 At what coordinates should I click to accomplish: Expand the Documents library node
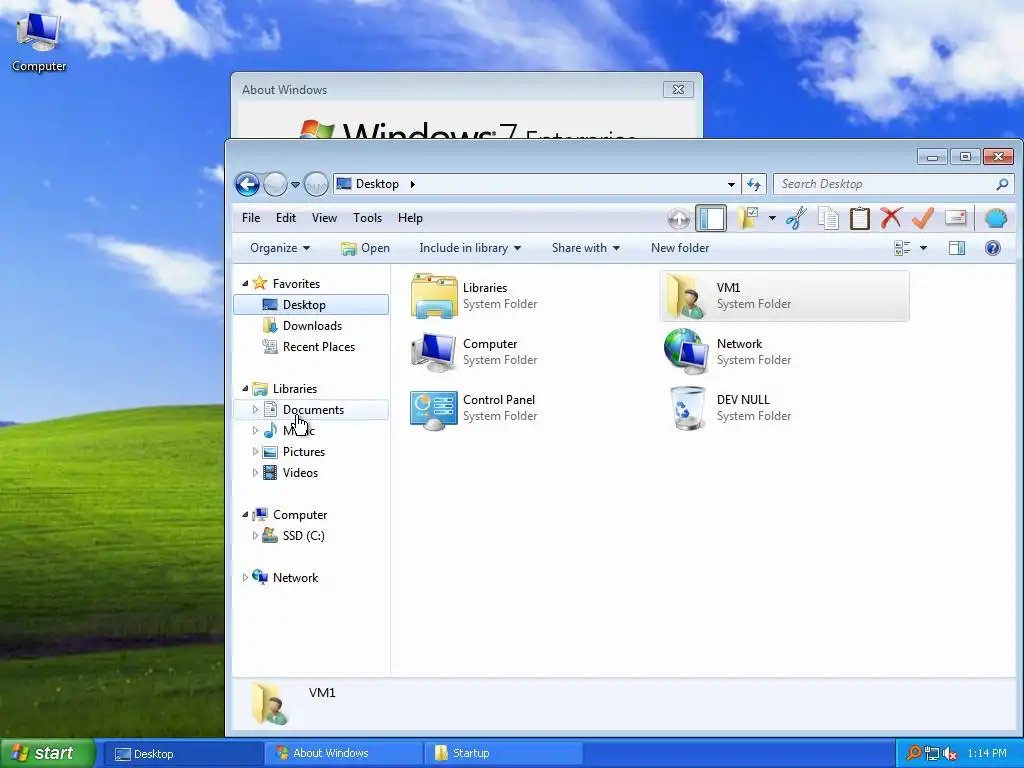click(x=255, y=409)
